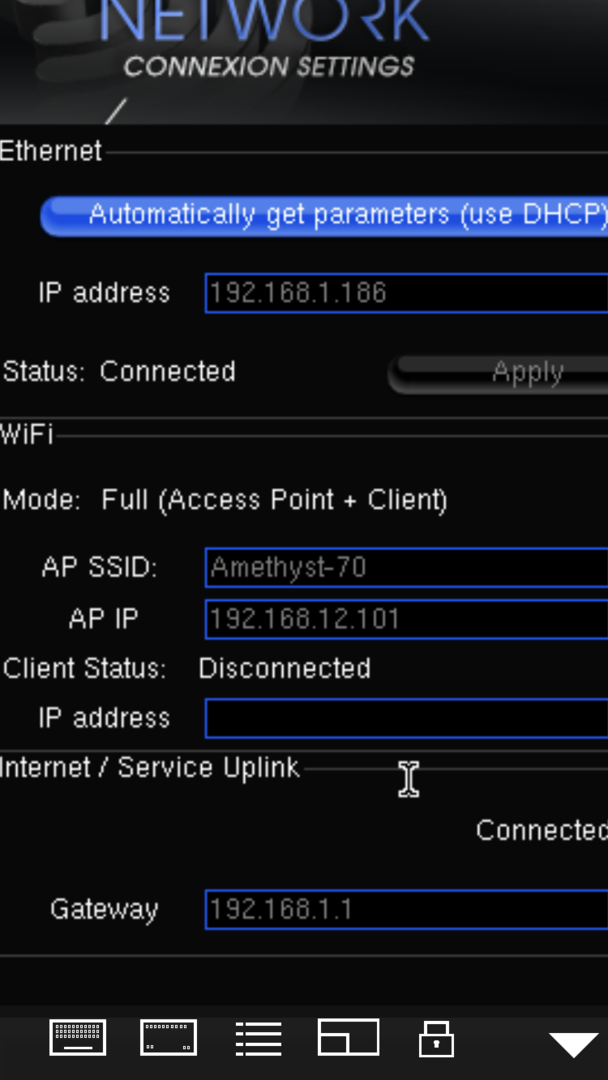The image size is (608, 1080).
Task: Click the Ethernet IP address field
Action: coord(406,293)
